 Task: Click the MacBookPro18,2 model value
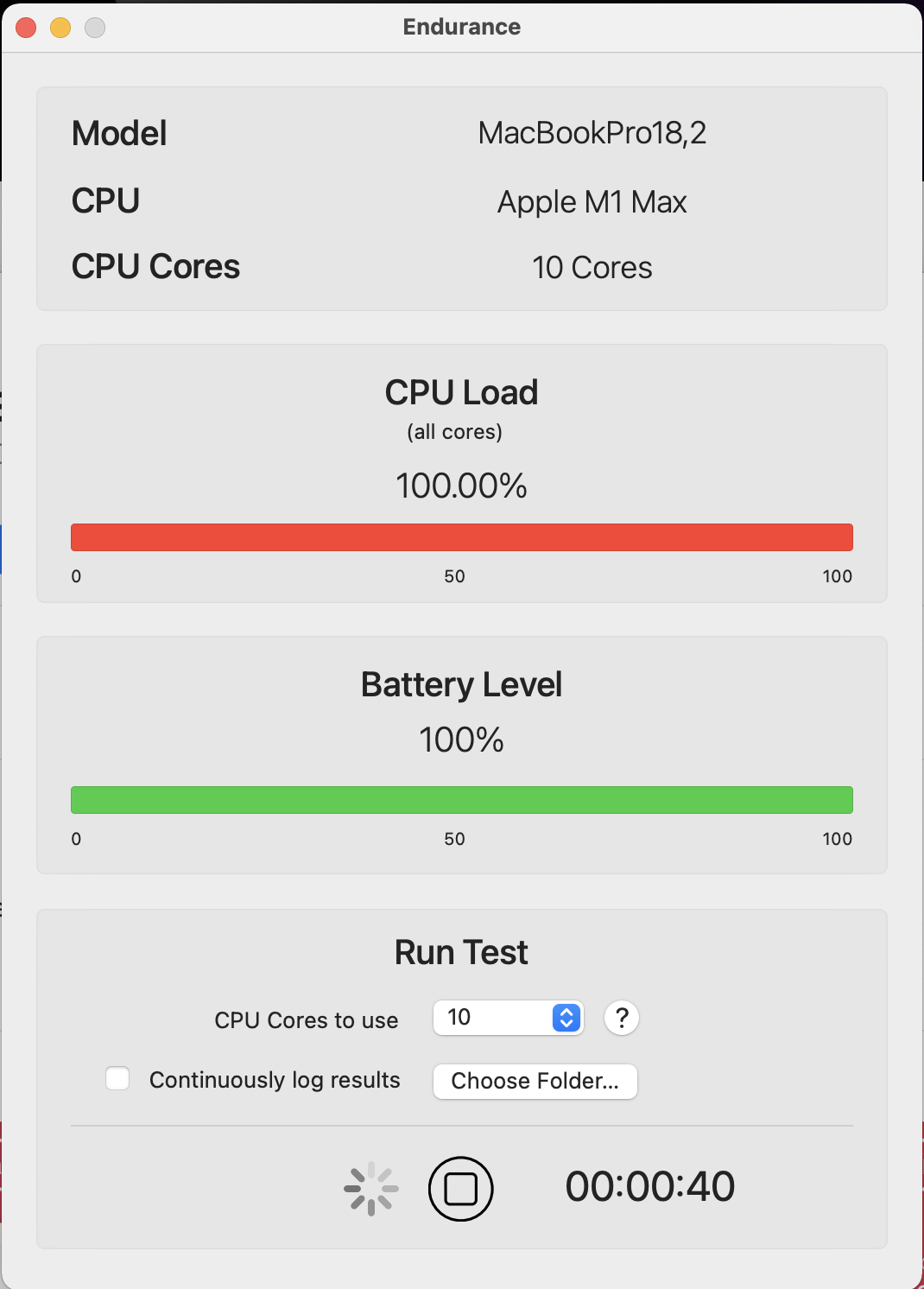click(592, 133)
